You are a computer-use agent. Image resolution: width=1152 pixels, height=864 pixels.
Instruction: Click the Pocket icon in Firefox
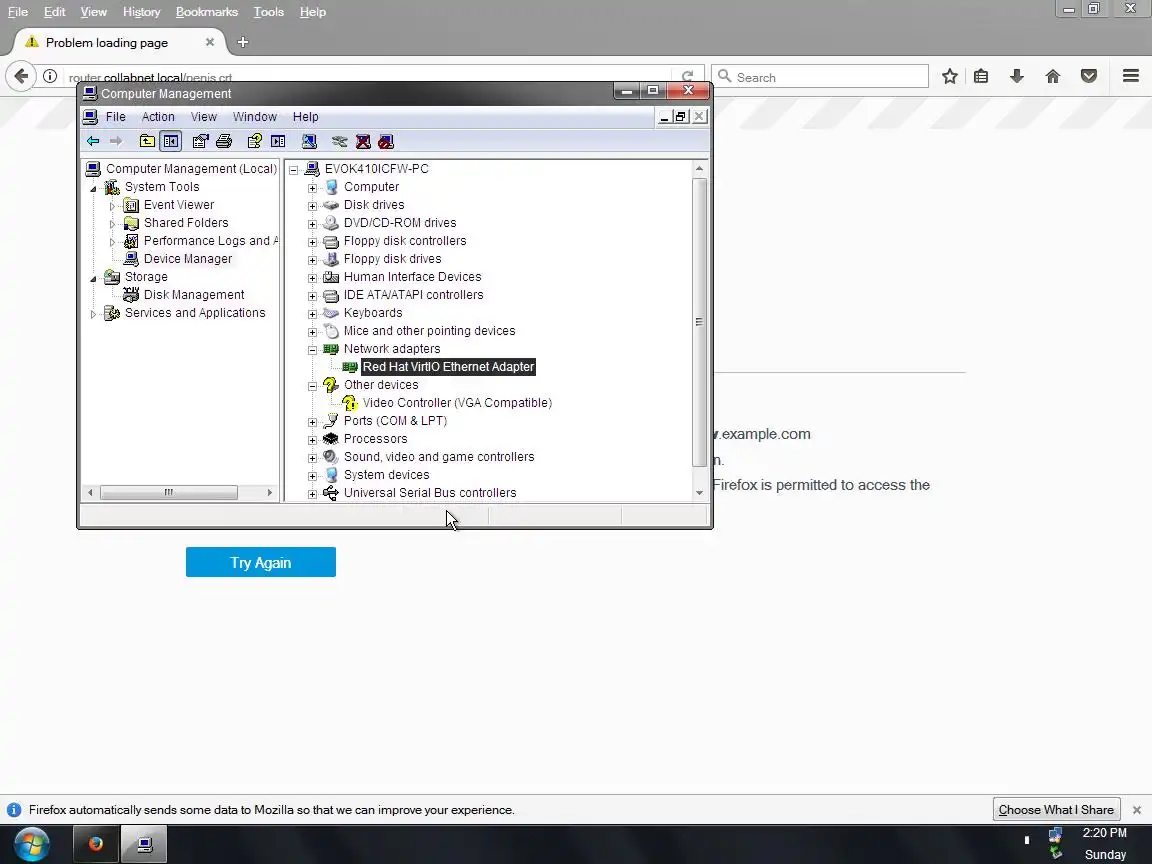(x=1089, y=76)
